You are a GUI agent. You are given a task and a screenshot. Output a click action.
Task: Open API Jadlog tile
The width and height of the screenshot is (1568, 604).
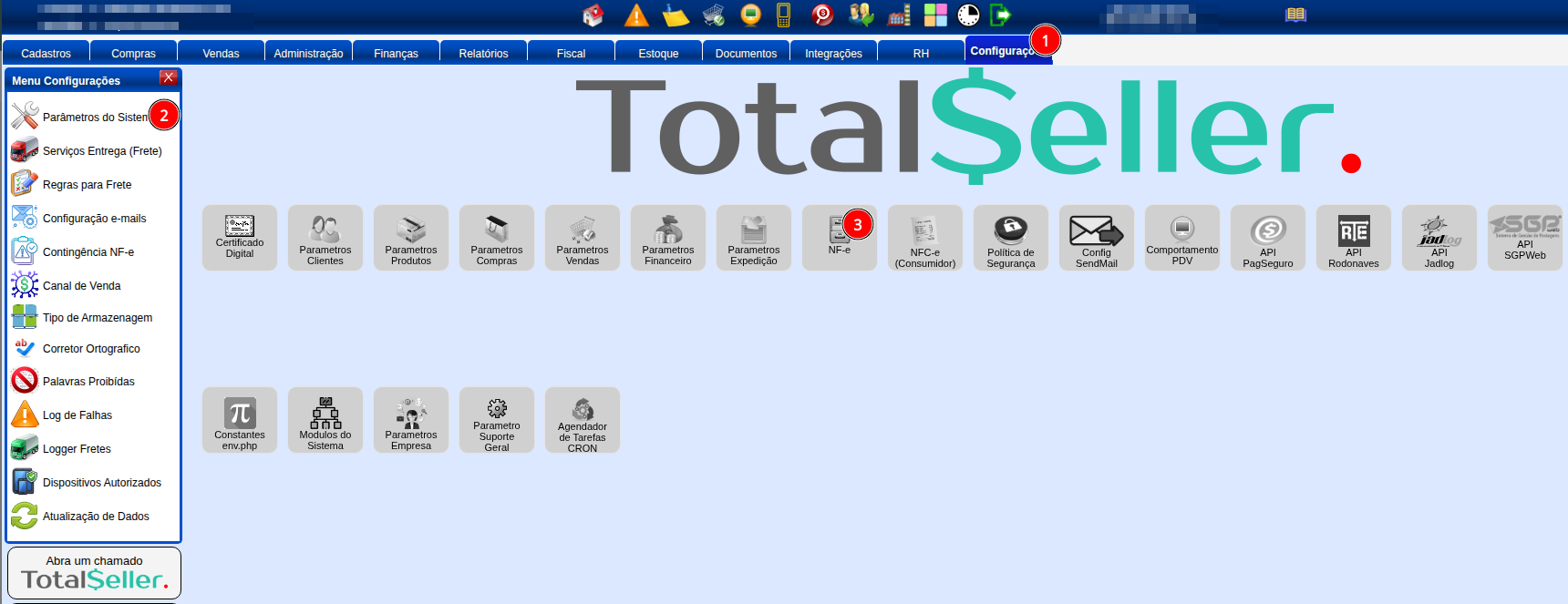(1439, 238)
